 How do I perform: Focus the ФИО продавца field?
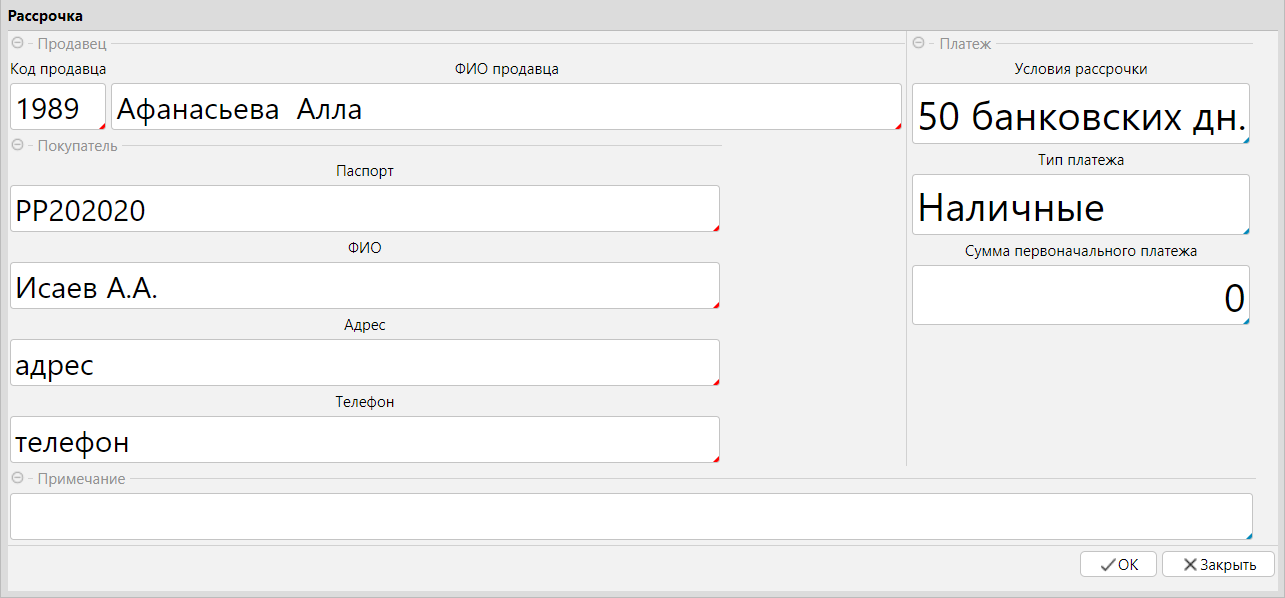point(506,108)
